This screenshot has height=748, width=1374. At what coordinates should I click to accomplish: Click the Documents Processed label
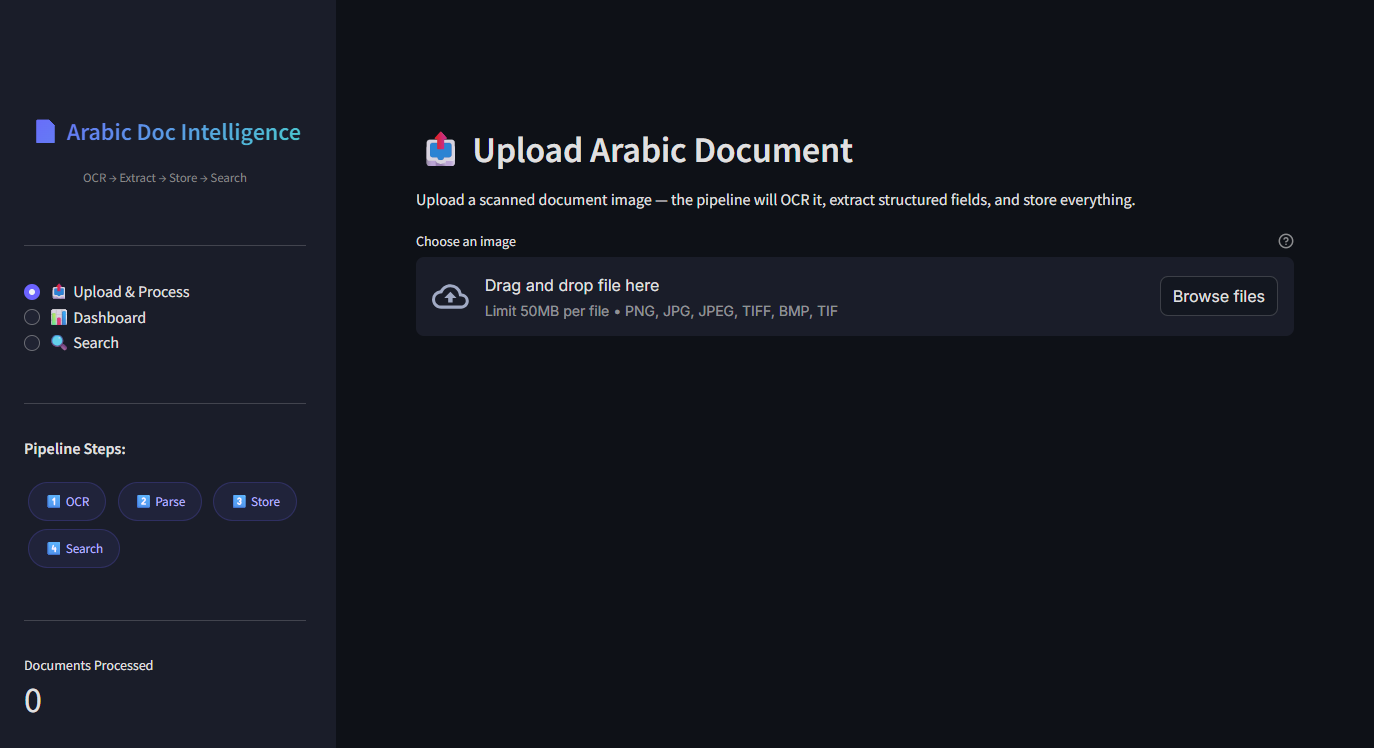point(89,665)
